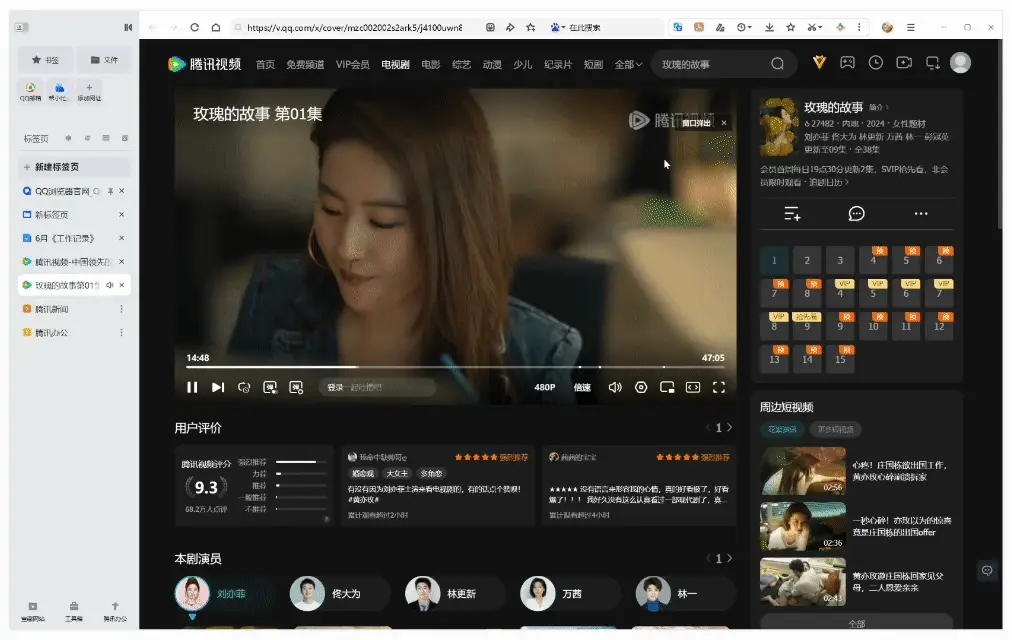Viewport: 1012px width, 640px height.
Task: Select the 花絮资讯 tab in 周边短视频
Action: pyautogui.click(x=782, y=429)
